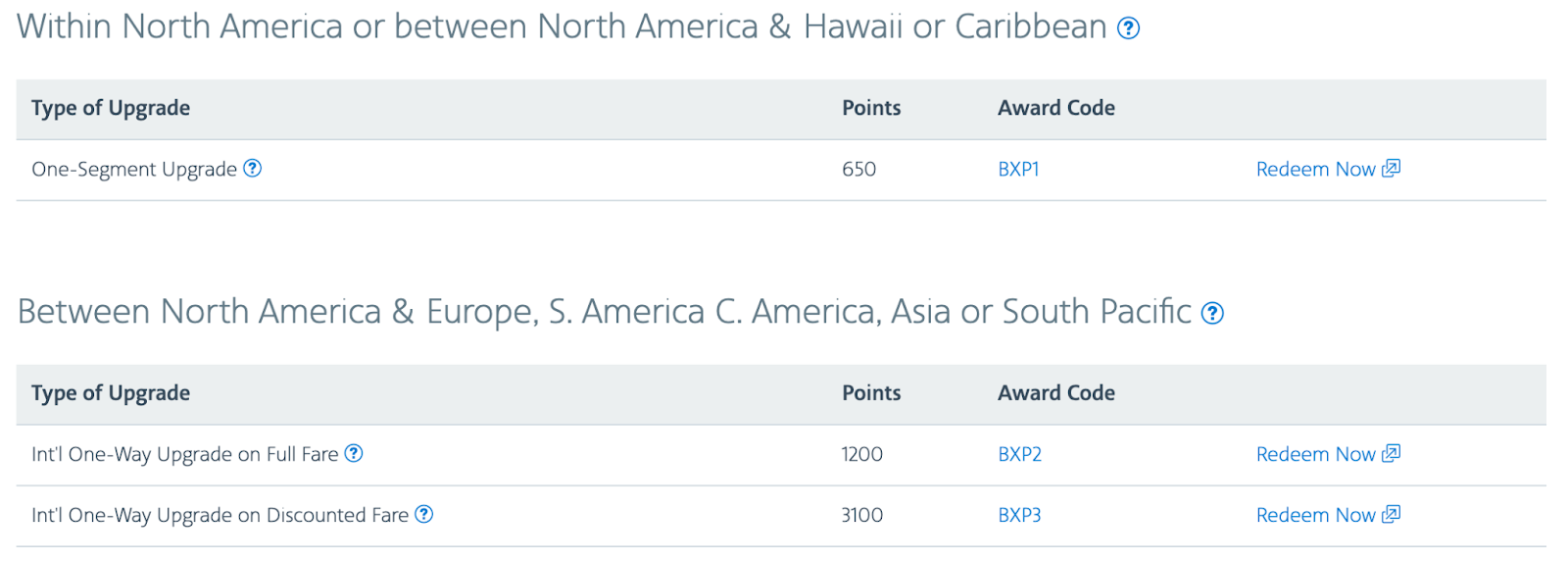Click the One-Segment Upgrade row label
This screenshot has height=561, width=1568.
134,170
